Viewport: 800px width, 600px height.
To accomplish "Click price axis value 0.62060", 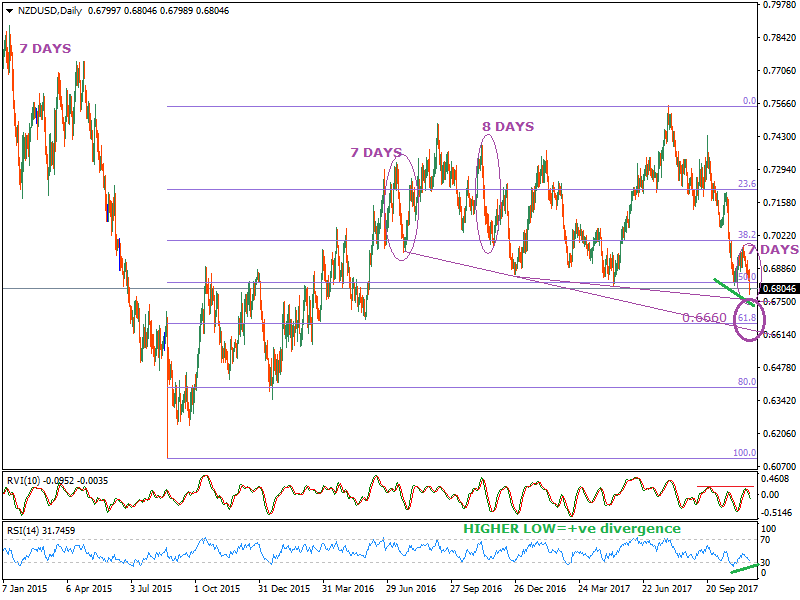I will click(x=780, y=434).
